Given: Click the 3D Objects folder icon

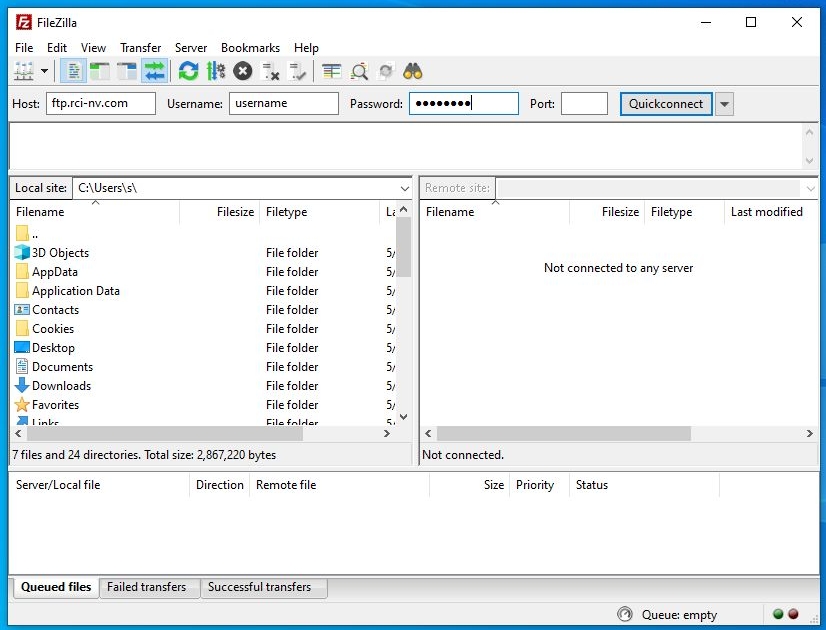Looking at the screenshot, I should pyautogui.click(x=22, y=252).
